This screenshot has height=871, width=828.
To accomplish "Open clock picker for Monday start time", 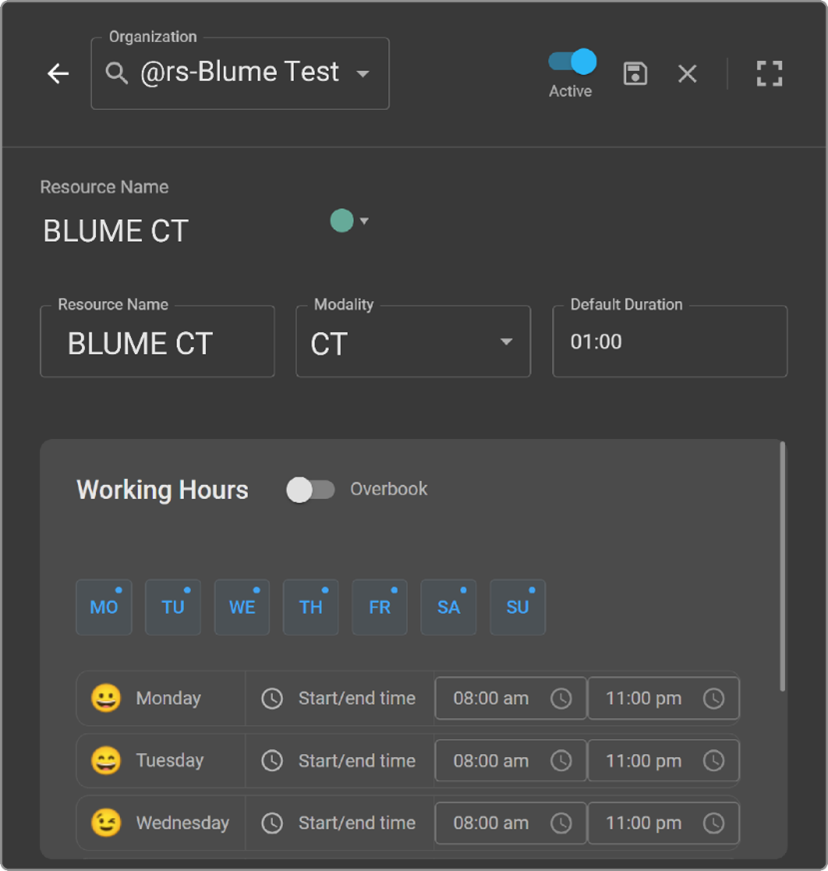I will click(x=561, y=699).
